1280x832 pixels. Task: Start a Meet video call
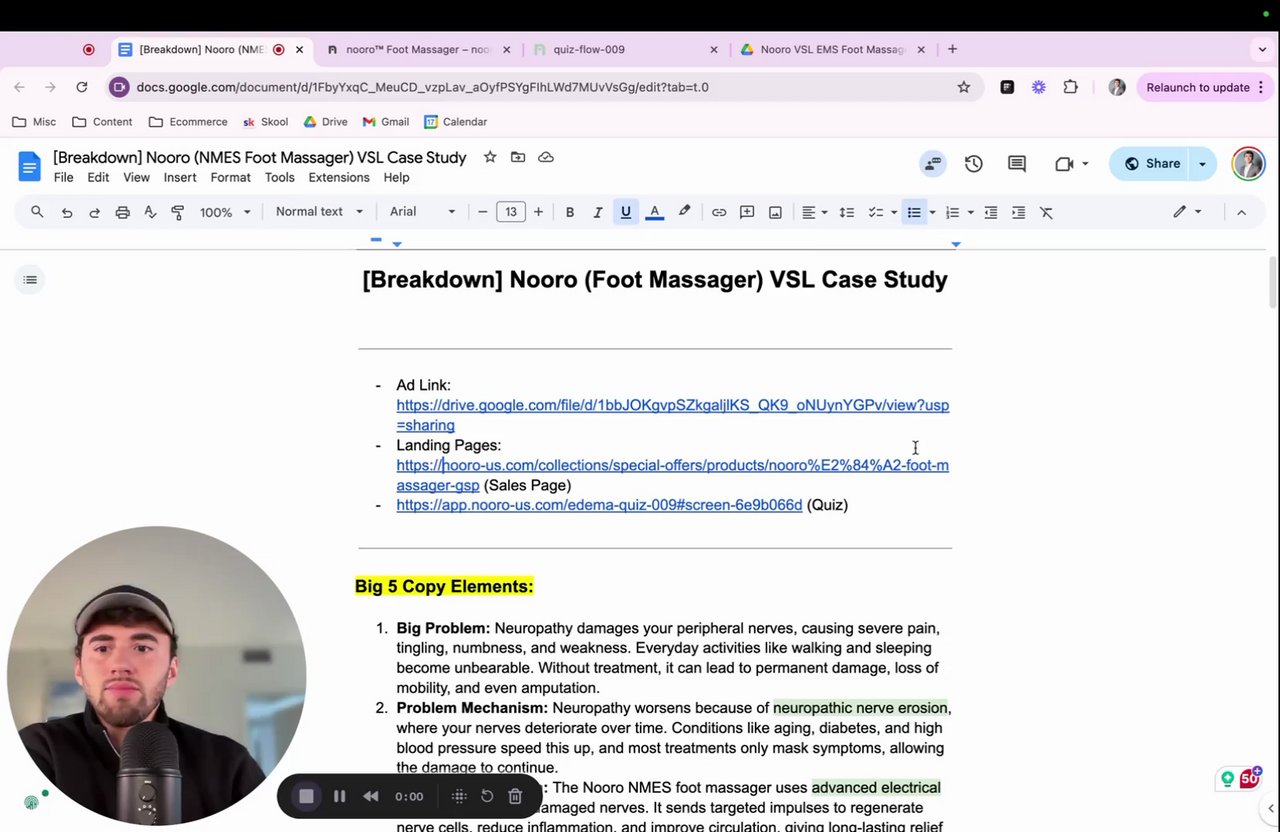tap(1064, 164)
